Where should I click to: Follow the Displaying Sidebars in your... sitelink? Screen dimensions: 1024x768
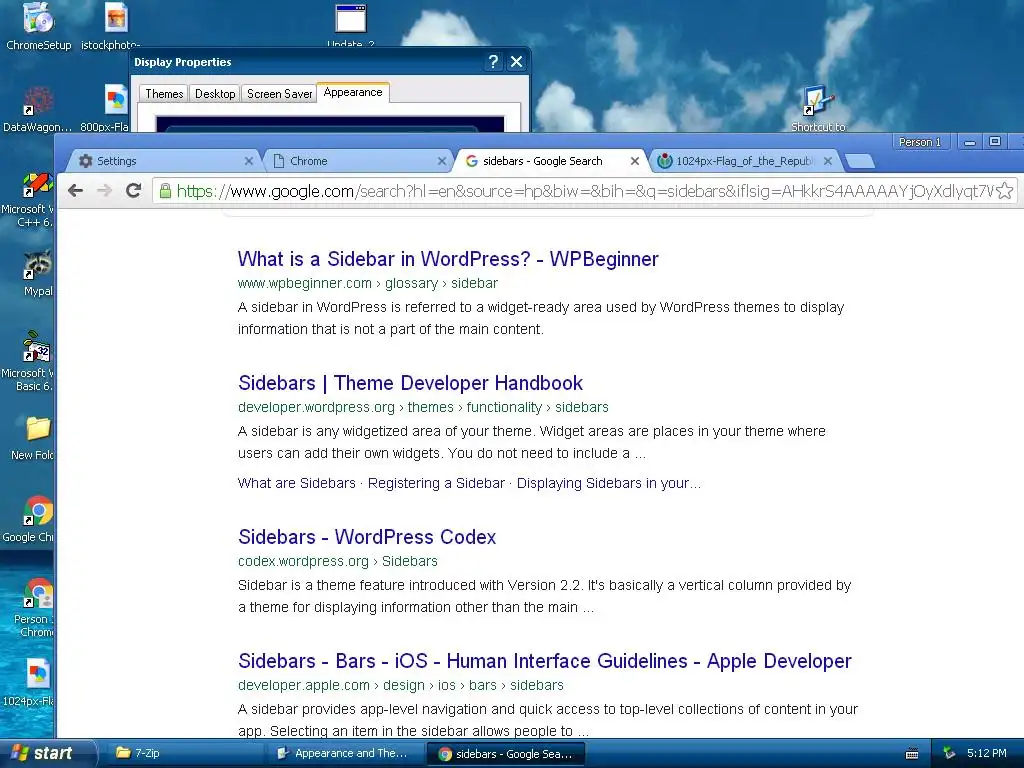pos(609,483)
